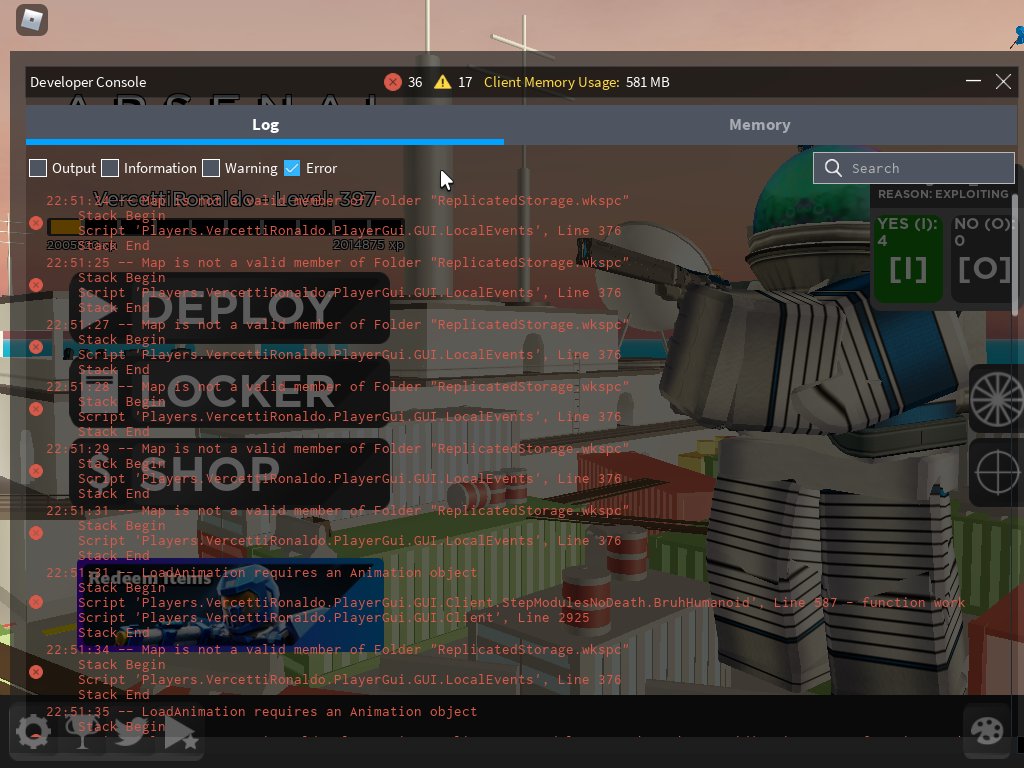The image size is (1024, 768).
Task: Click error icon of 22:51:25 entry
Action: pyautogui.click(x=36, y=285)
